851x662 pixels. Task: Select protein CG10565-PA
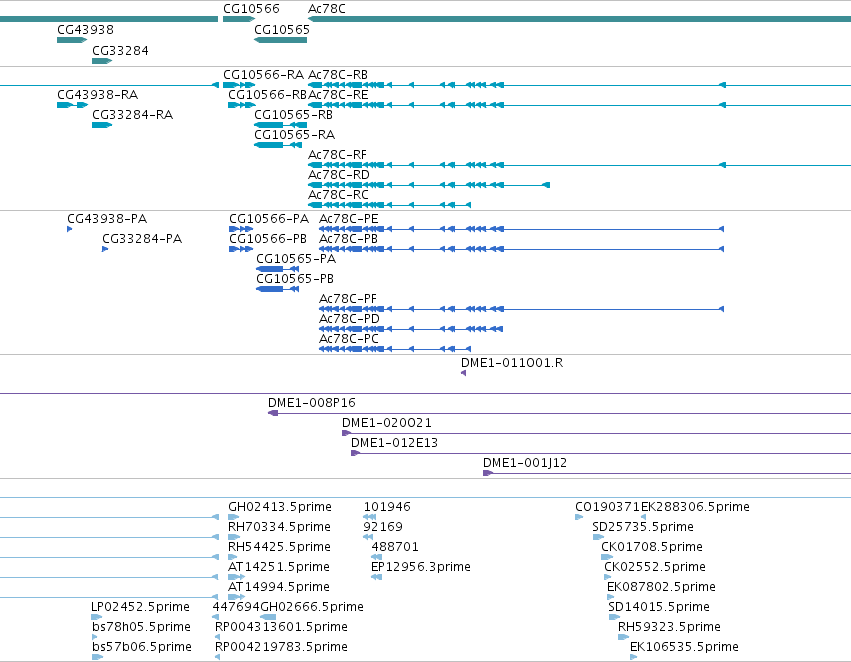click(x=296, y=259)
